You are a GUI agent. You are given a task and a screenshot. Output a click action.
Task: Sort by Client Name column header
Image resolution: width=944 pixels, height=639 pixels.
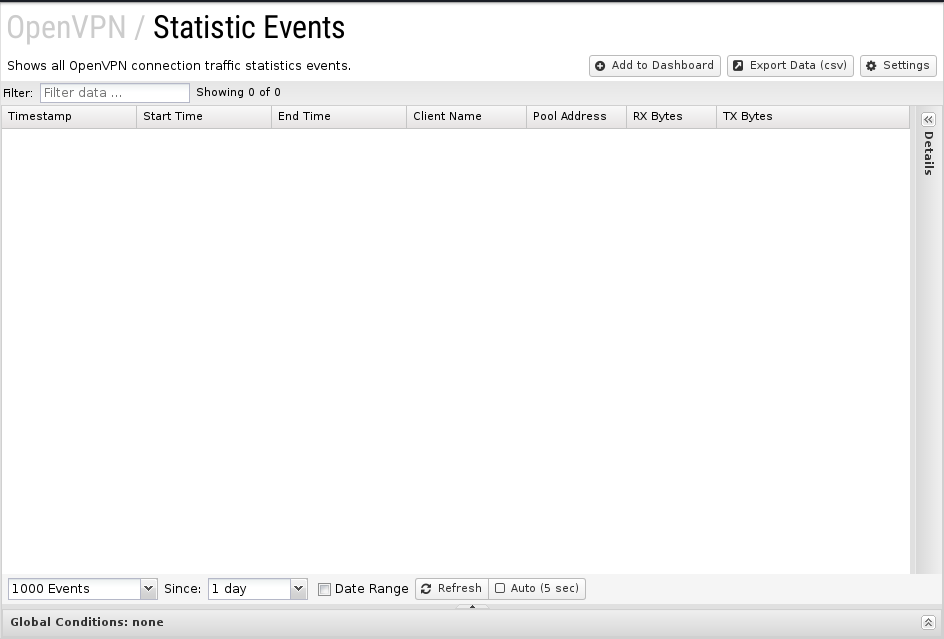(467, 117)
